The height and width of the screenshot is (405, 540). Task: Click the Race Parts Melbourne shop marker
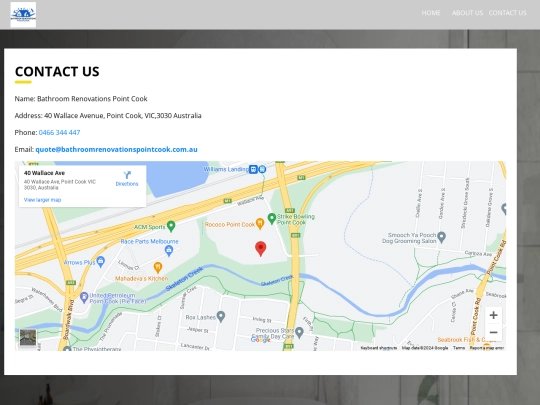tap(169, 251)
